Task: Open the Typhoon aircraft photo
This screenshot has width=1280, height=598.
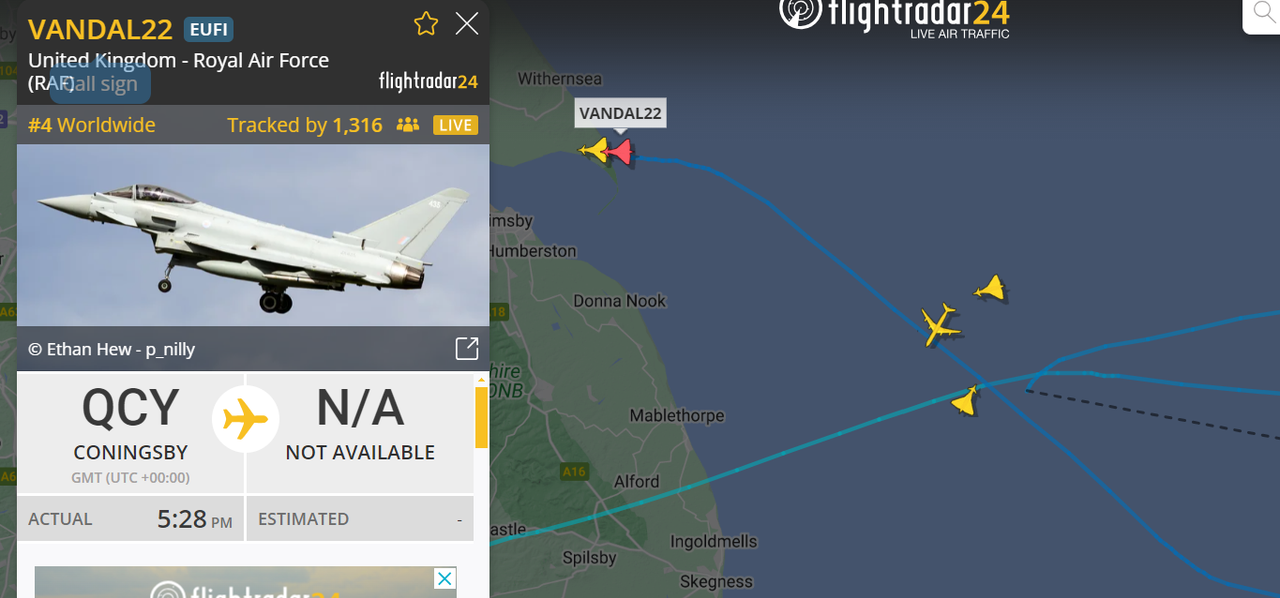Action: (x=253, y=235)
